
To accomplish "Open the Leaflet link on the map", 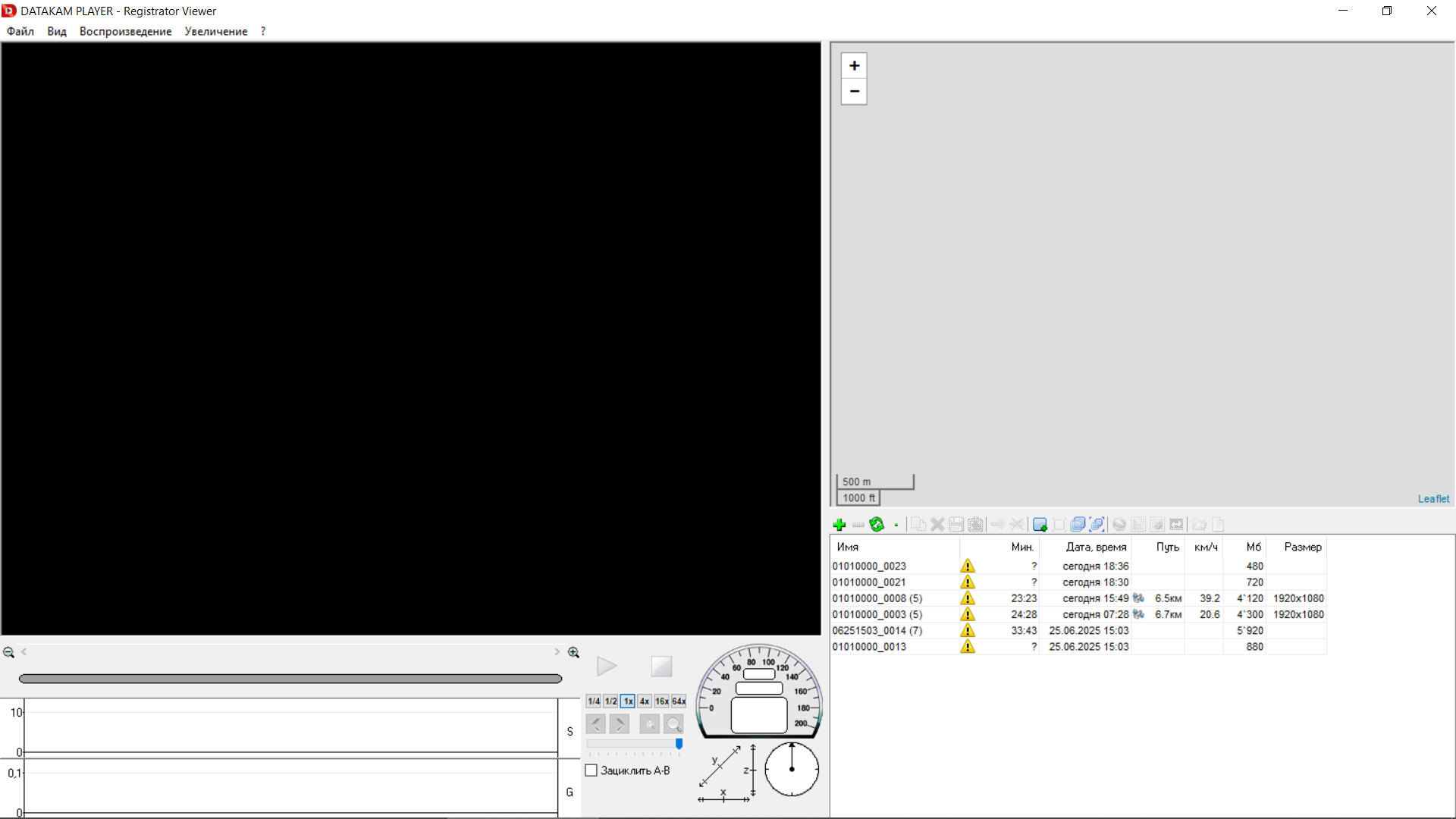I will pos(1433,499).
